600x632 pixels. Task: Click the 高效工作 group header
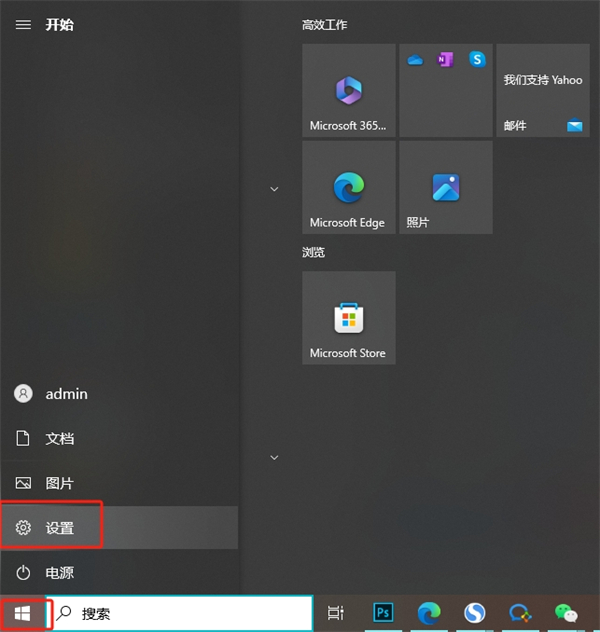click(x=324, y=25)
